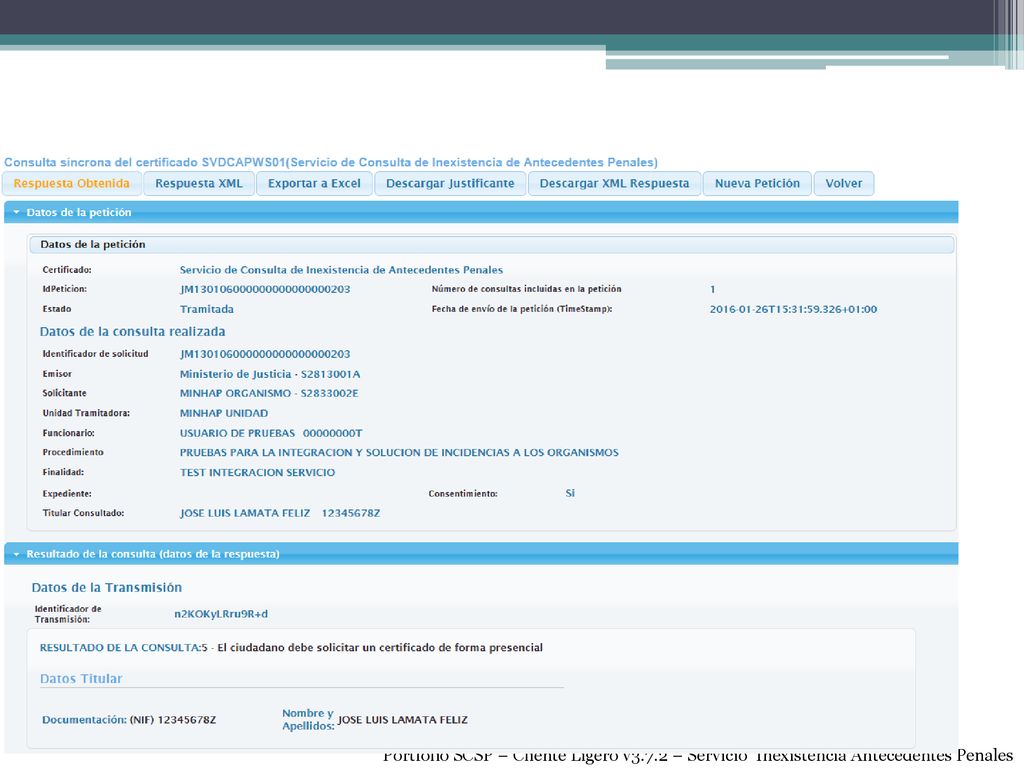Select Emisor value Ministerio de Justicia - S2813001A
The height and width of the screenshot is (768, 1024).
click(x=270, y=374)
